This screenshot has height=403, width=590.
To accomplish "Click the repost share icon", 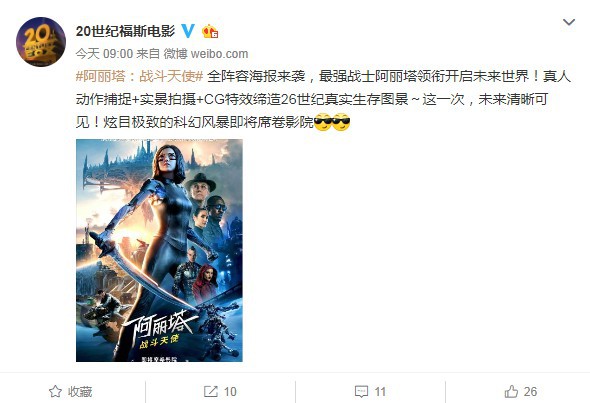I will [211, 392].
